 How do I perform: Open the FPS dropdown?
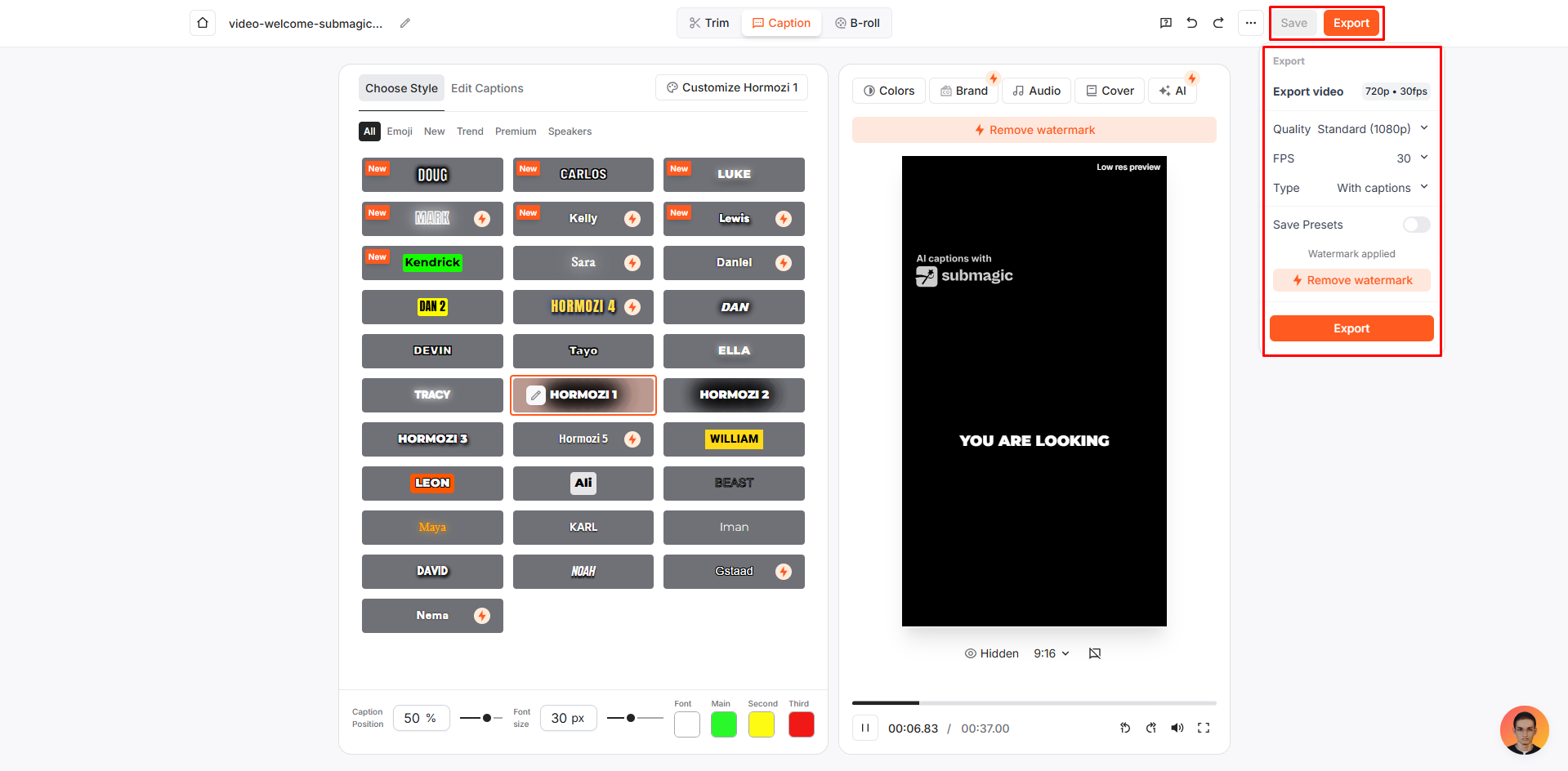pos(1412,158)
